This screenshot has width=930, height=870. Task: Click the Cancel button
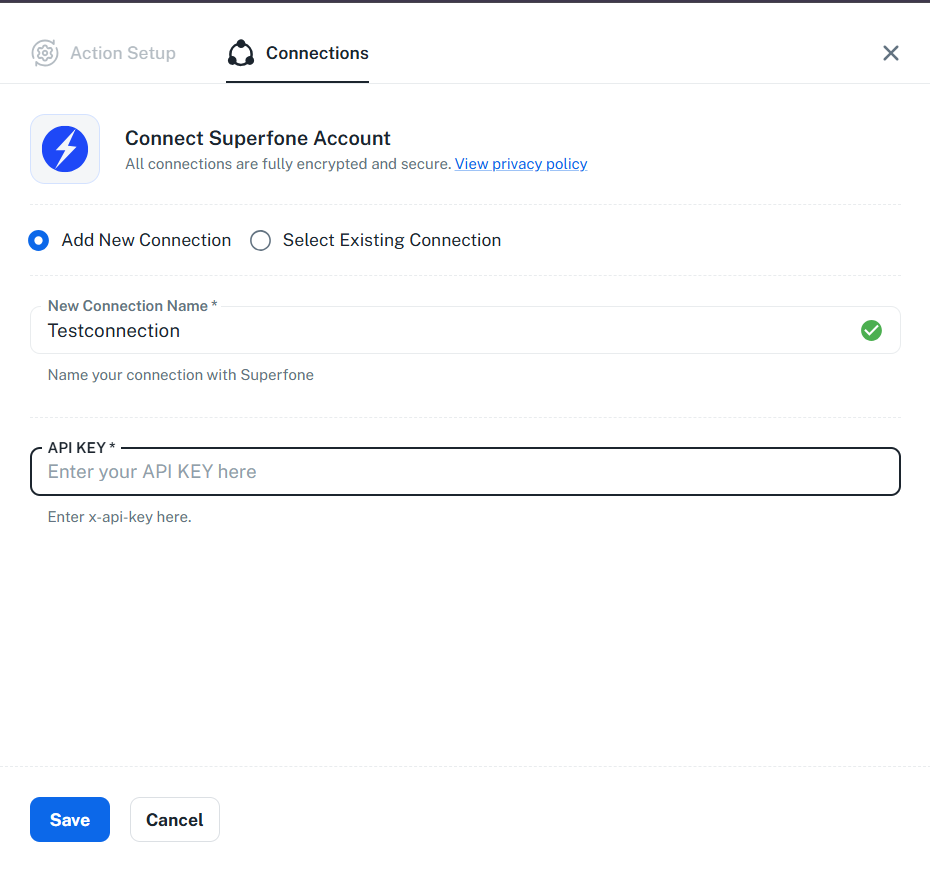[175, 820]
